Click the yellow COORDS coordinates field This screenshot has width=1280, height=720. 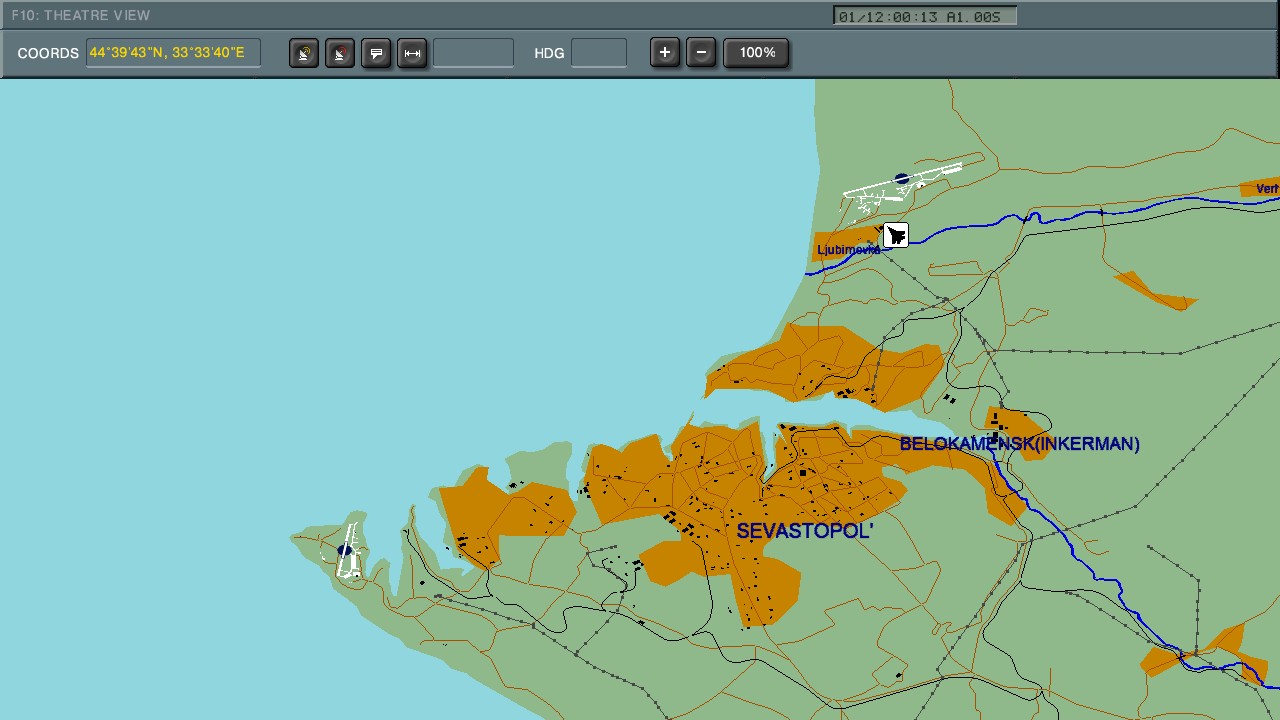pos(172,52)
